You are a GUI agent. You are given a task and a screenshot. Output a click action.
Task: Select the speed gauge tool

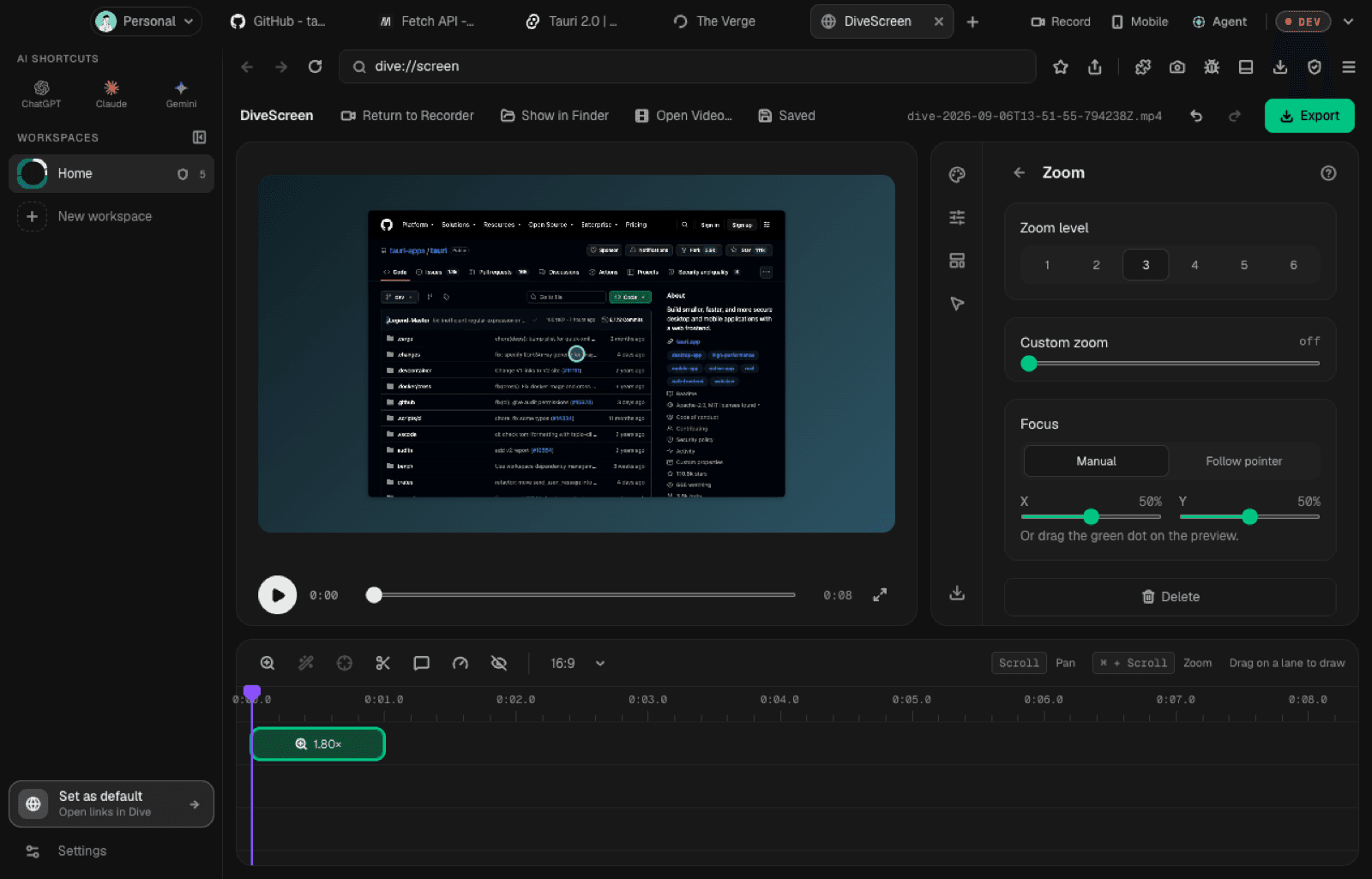[x=460, y=663]
